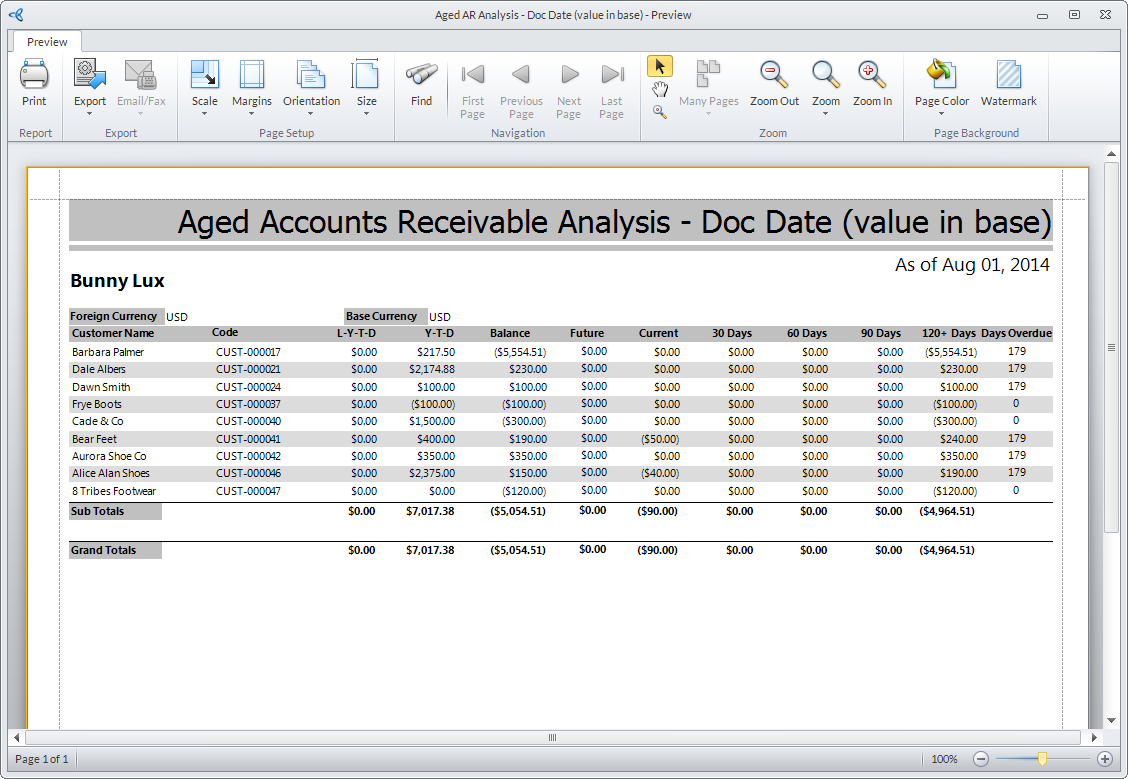Select the small magnifier tool
1128x779 pixels.
(659, 112)
